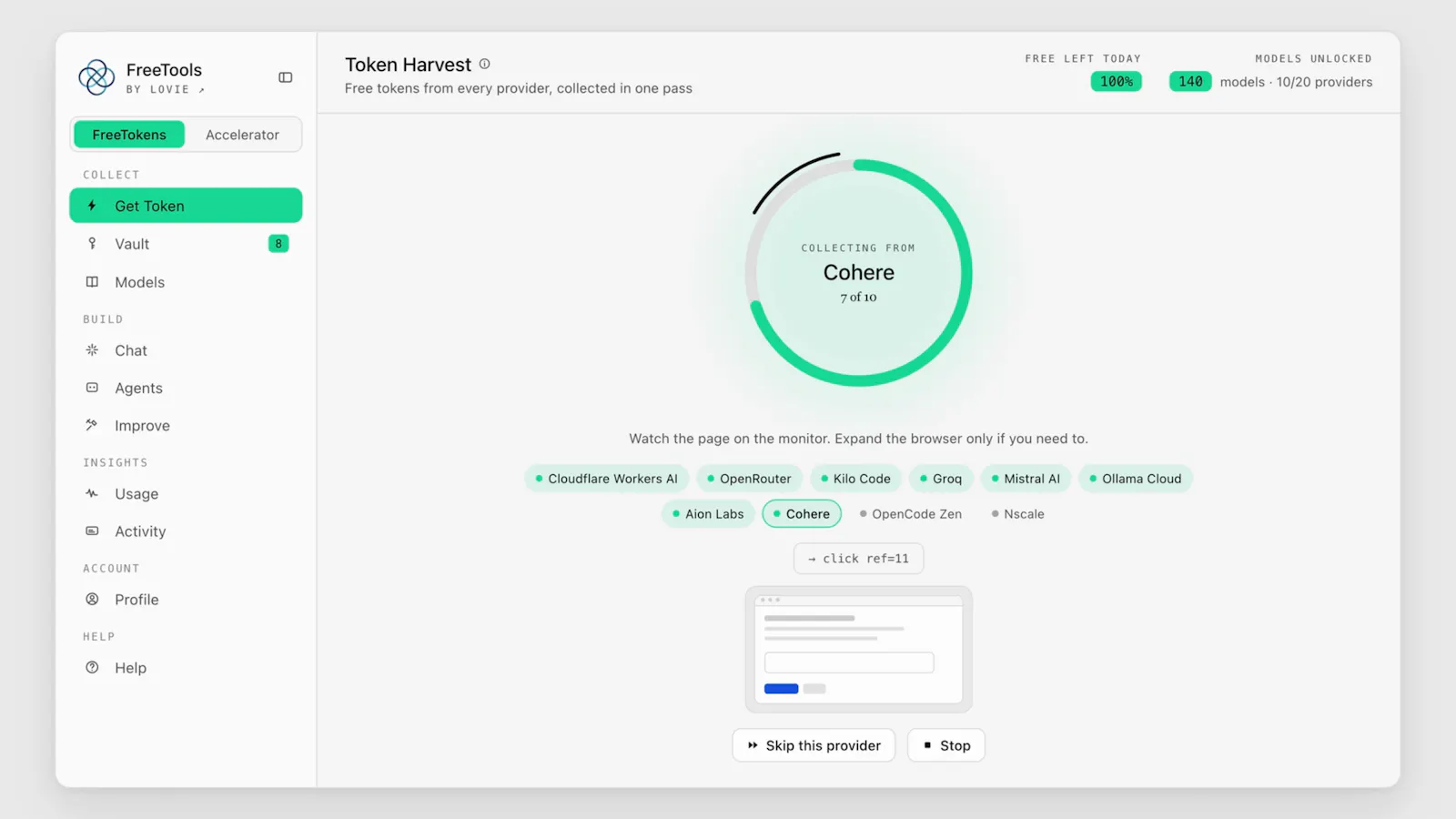
Task: Click the Vault count badge showing 8
Action: [x=278, y=244]
